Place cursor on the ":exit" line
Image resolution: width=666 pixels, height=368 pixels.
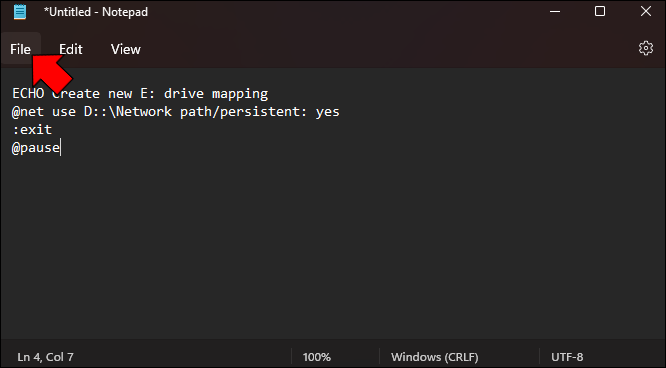pyautogui.click(x=32, y=130)
